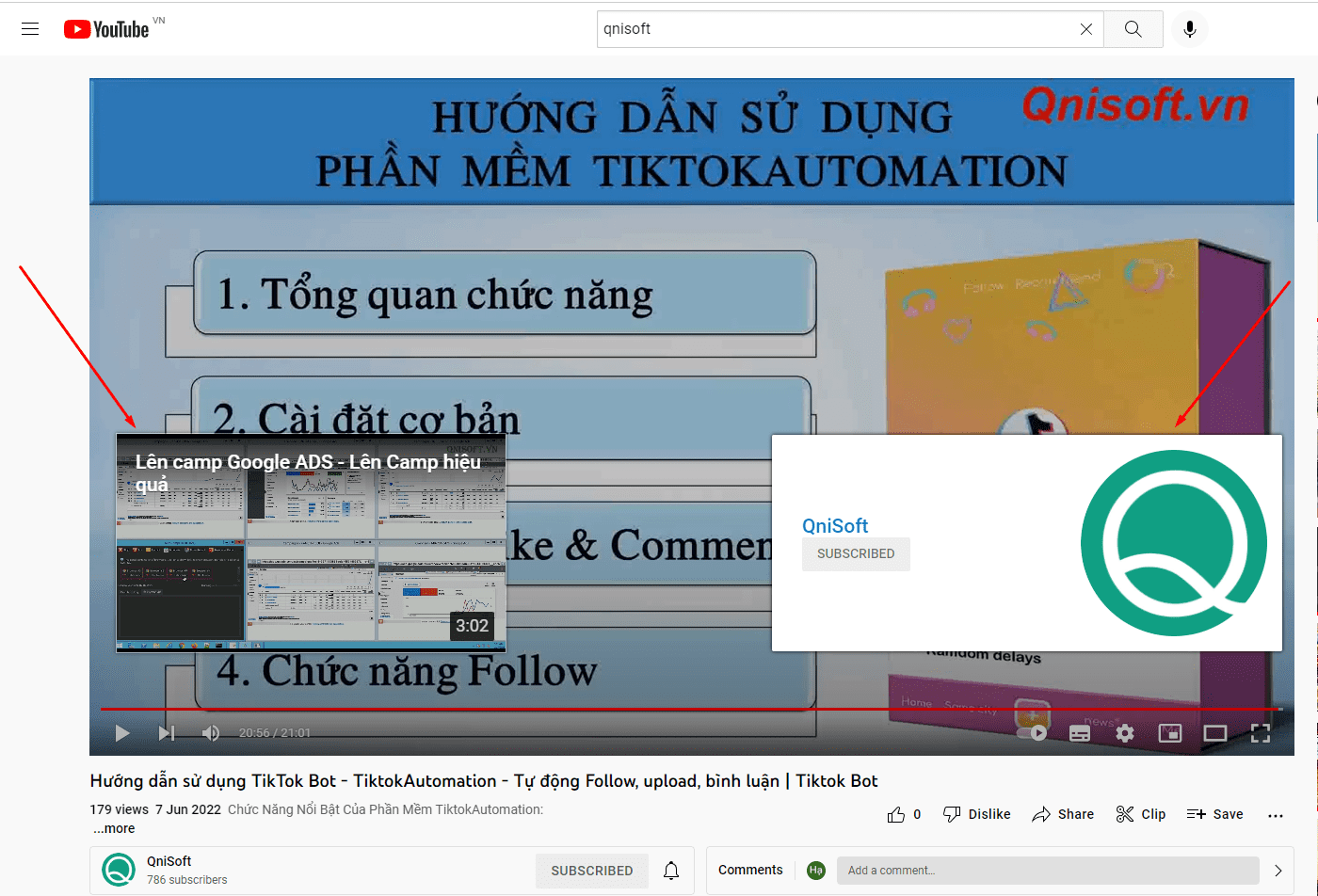Click the '786 subscribers' text
1318x896 pixels.
click(187, 880)
